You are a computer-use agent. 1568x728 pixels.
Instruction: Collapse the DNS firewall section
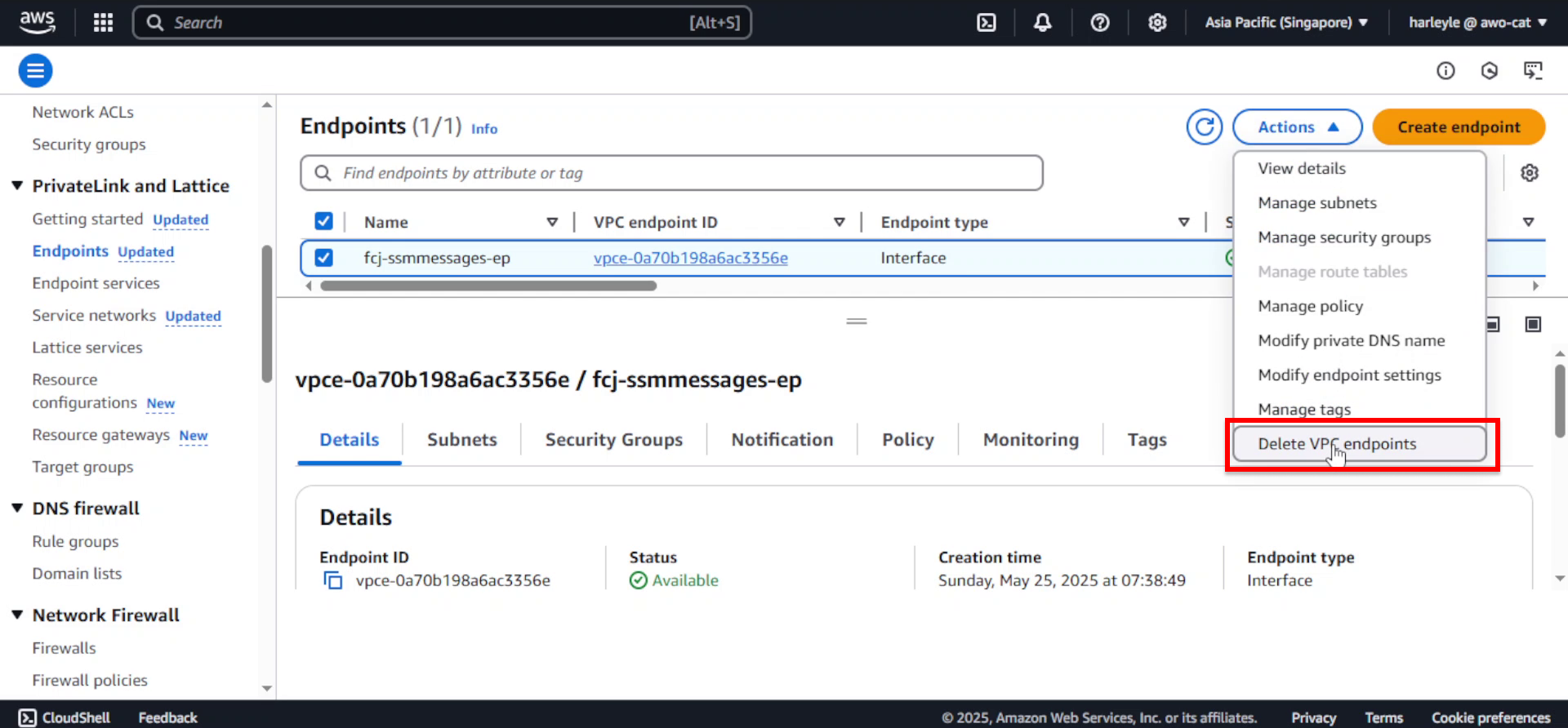17,508
